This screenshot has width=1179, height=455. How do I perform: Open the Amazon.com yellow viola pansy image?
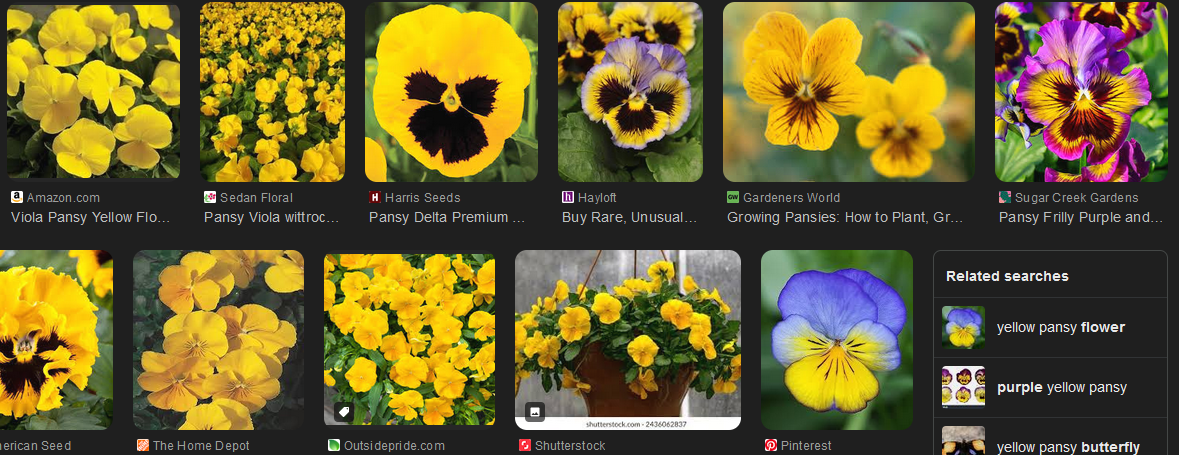[93, 92]
